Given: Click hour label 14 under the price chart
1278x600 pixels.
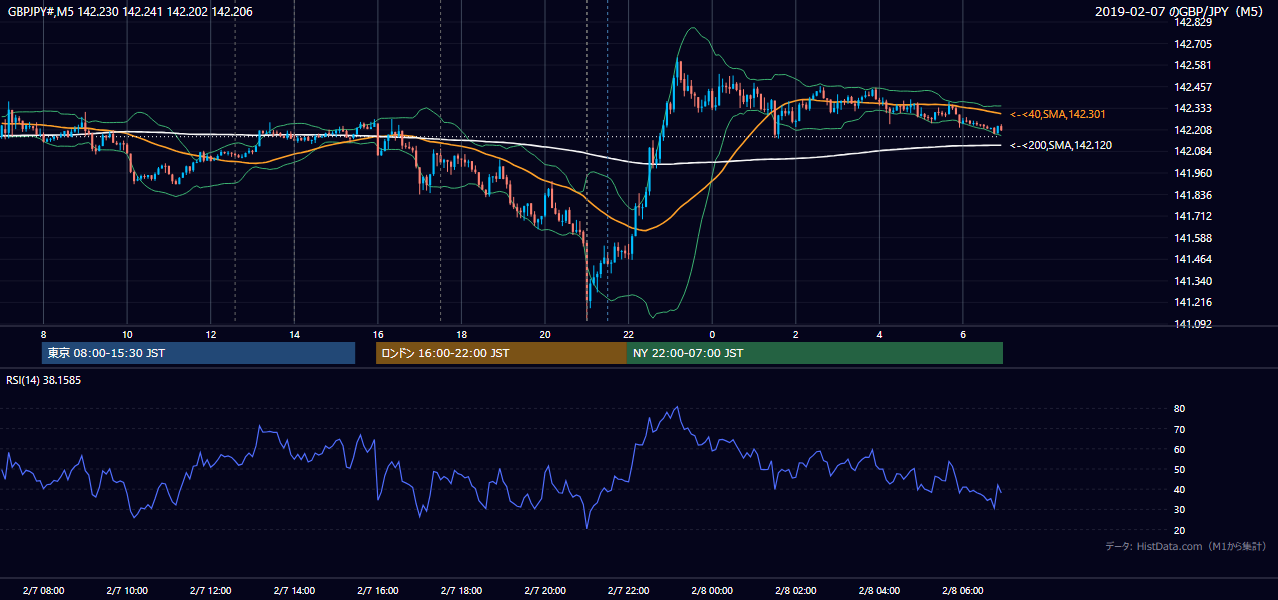Looking at the screenshot, I should 294,334.
